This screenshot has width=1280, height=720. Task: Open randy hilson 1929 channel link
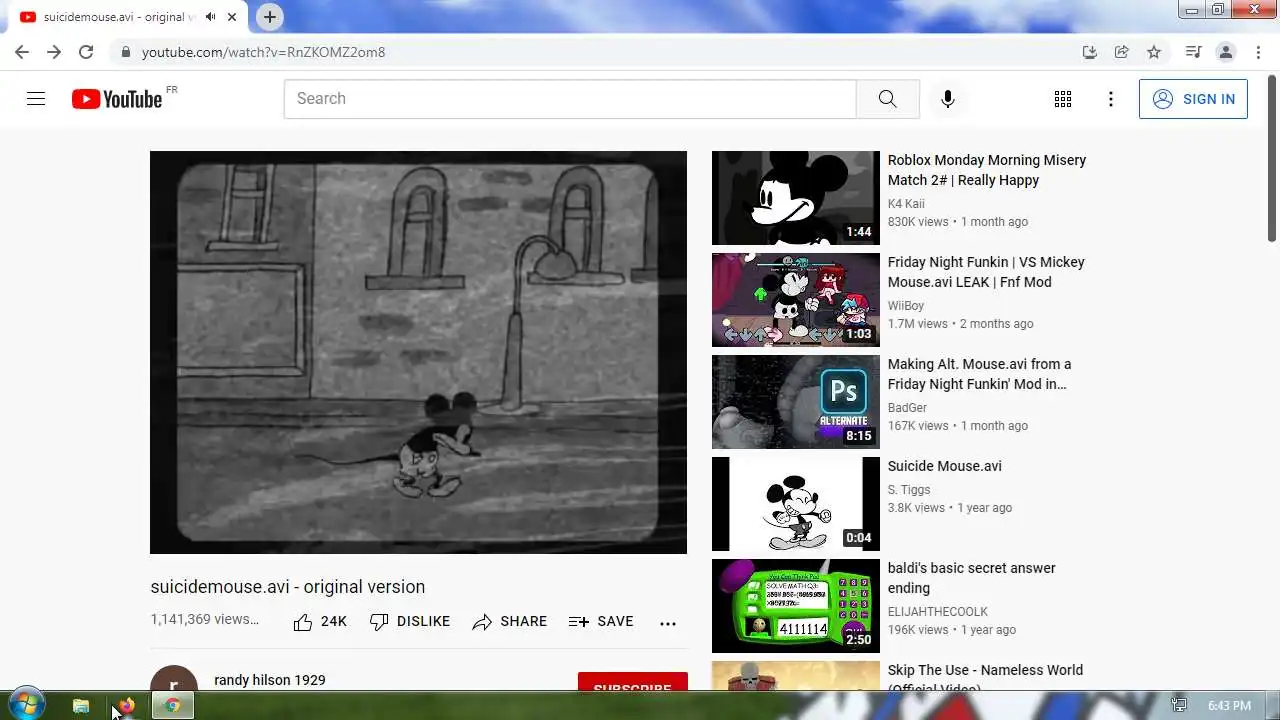(x=270, y=680)
